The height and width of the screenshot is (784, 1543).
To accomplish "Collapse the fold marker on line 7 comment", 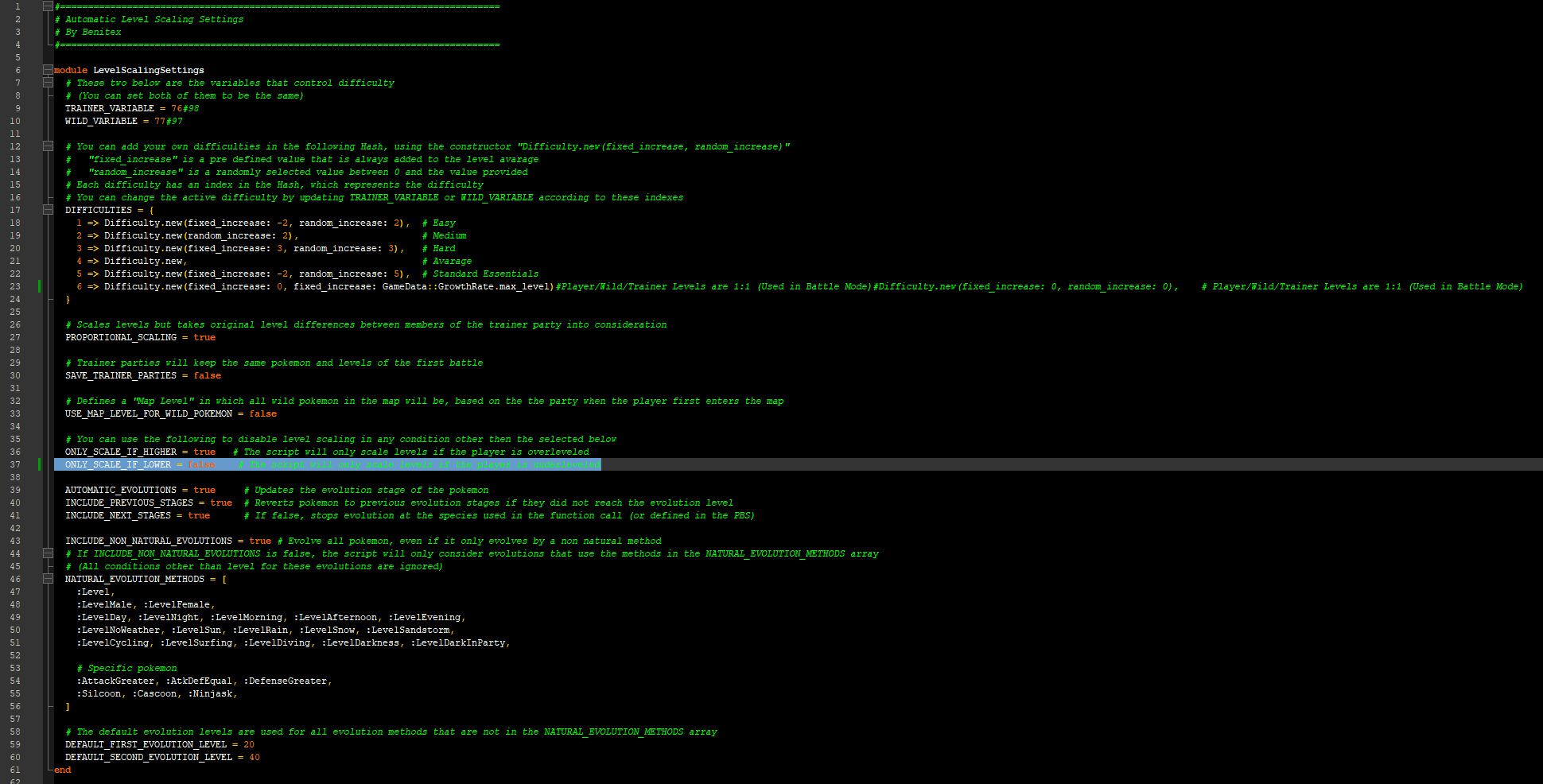I will [x=48, y=83].
